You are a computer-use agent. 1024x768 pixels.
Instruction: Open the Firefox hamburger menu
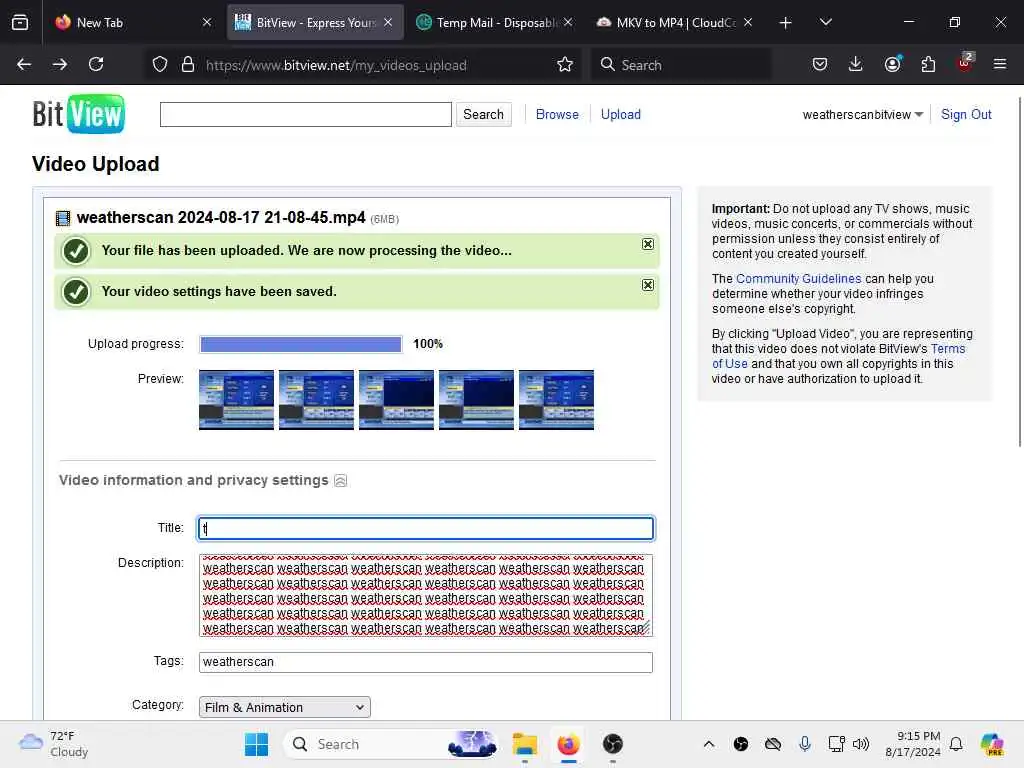1000,64
